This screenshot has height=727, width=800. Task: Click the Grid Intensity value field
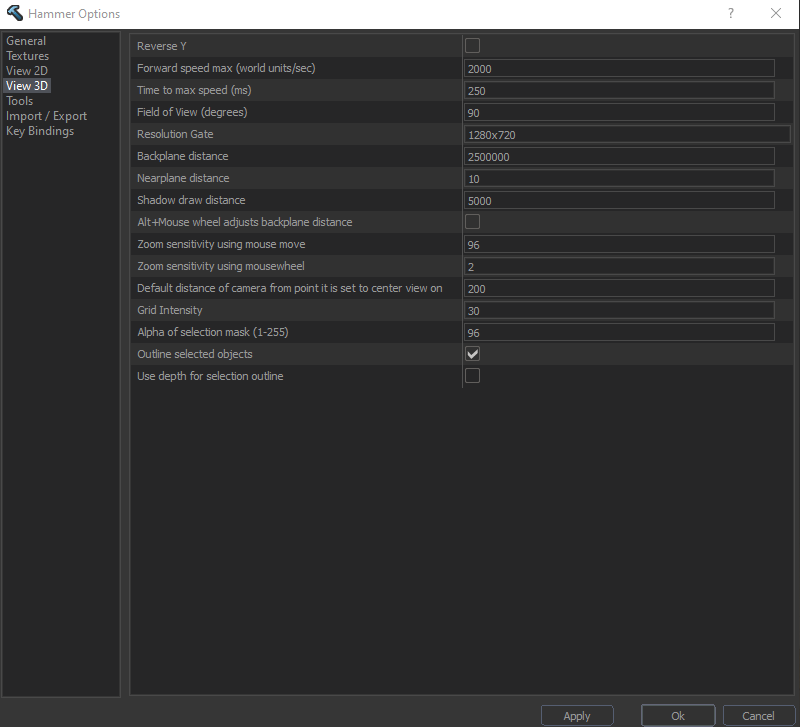click(618, 310)
